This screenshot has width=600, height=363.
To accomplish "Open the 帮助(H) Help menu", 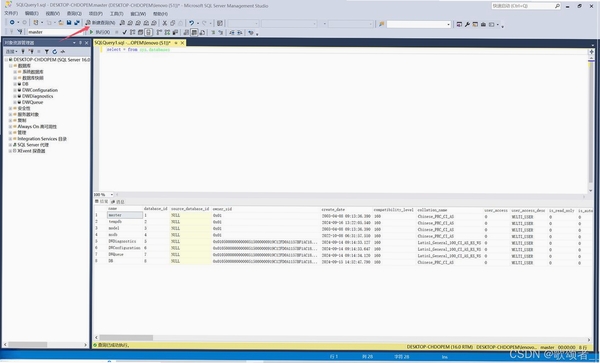I will click(x=160, y=14).
